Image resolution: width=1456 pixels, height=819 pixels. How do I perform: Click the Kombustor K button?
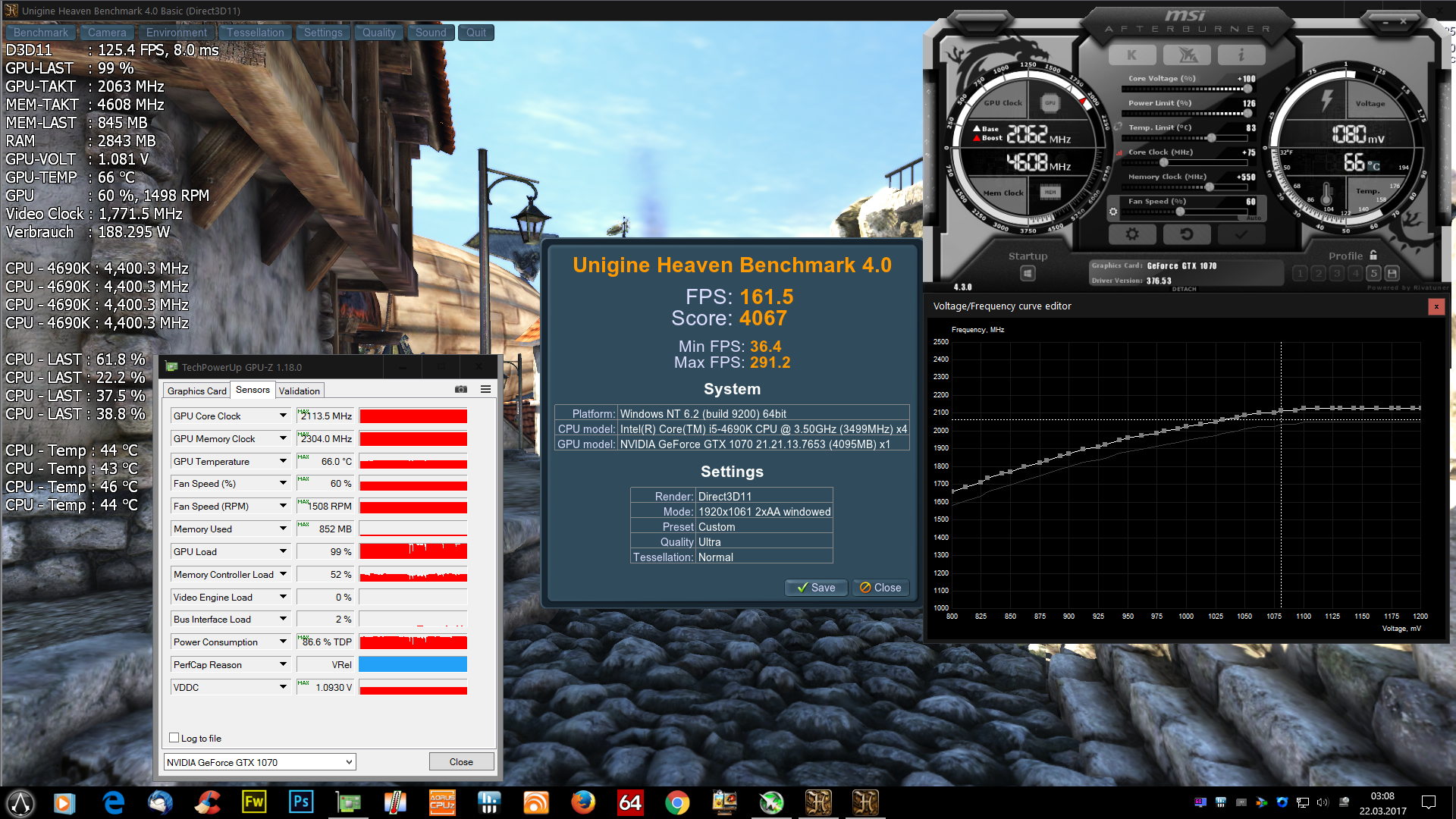point(1131,55)
